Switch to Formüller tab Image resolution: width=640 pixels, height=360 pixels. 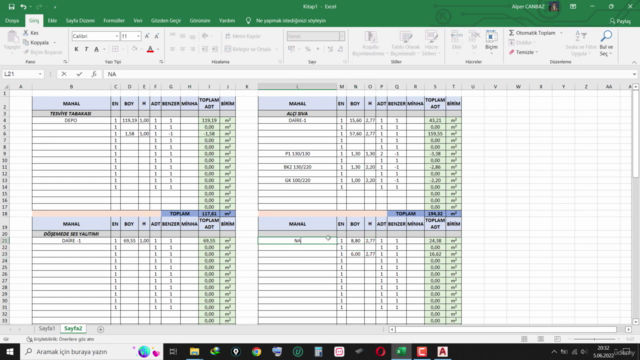(x=114, y=20)
